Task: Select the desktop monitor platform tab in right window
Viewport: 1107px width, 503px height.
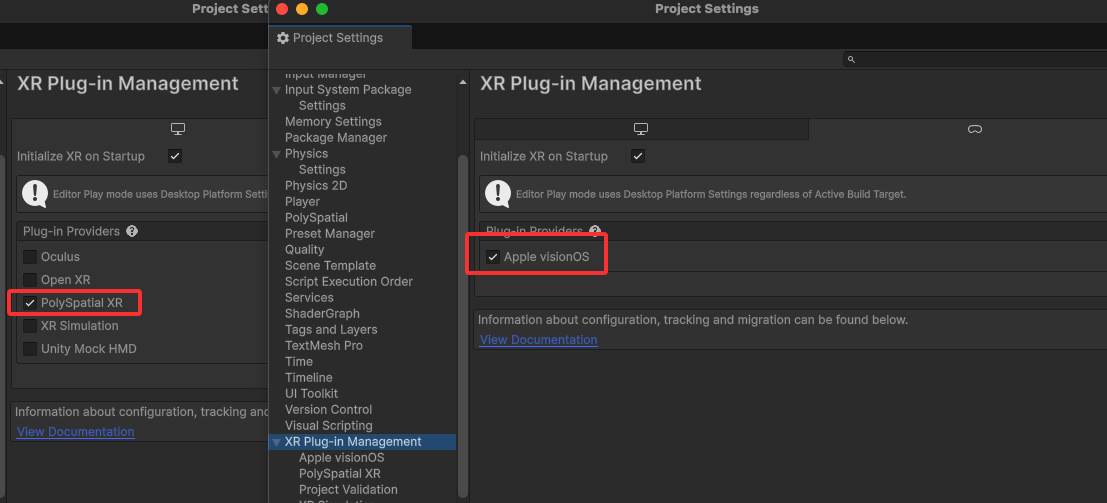Action: tap(641, 129)
